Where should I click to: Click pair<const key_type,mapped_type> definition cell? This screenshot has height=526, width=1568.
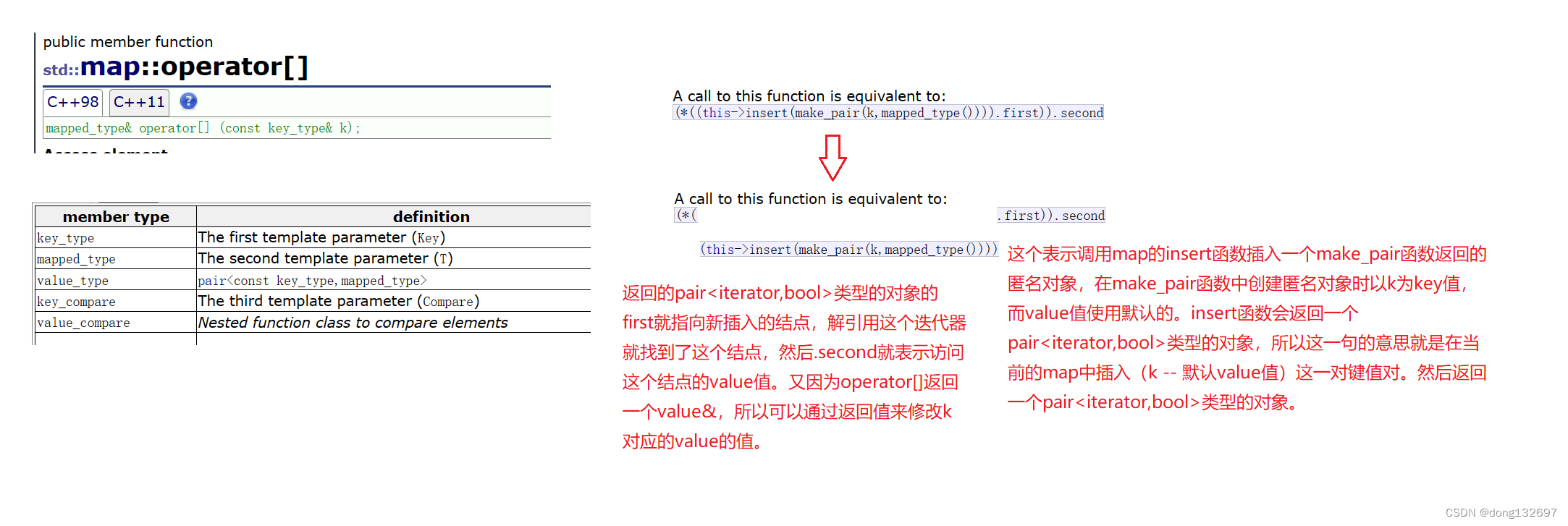click(x=394, y=280)
